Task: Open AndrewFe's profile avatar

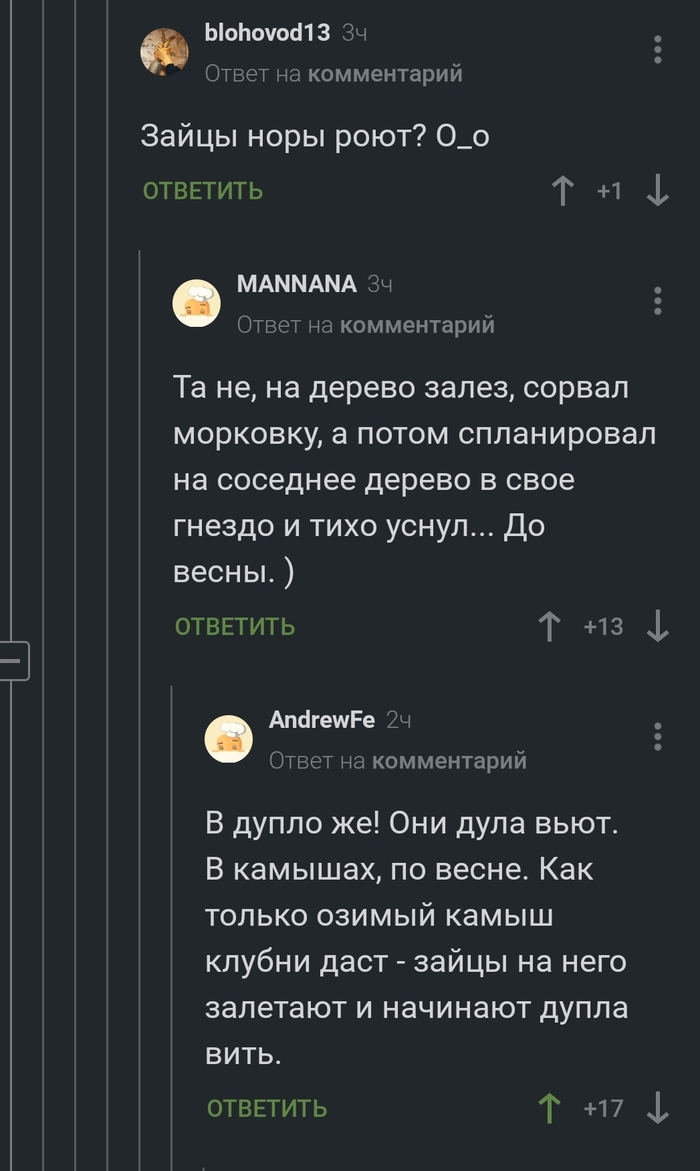Action: click(229, 739)
